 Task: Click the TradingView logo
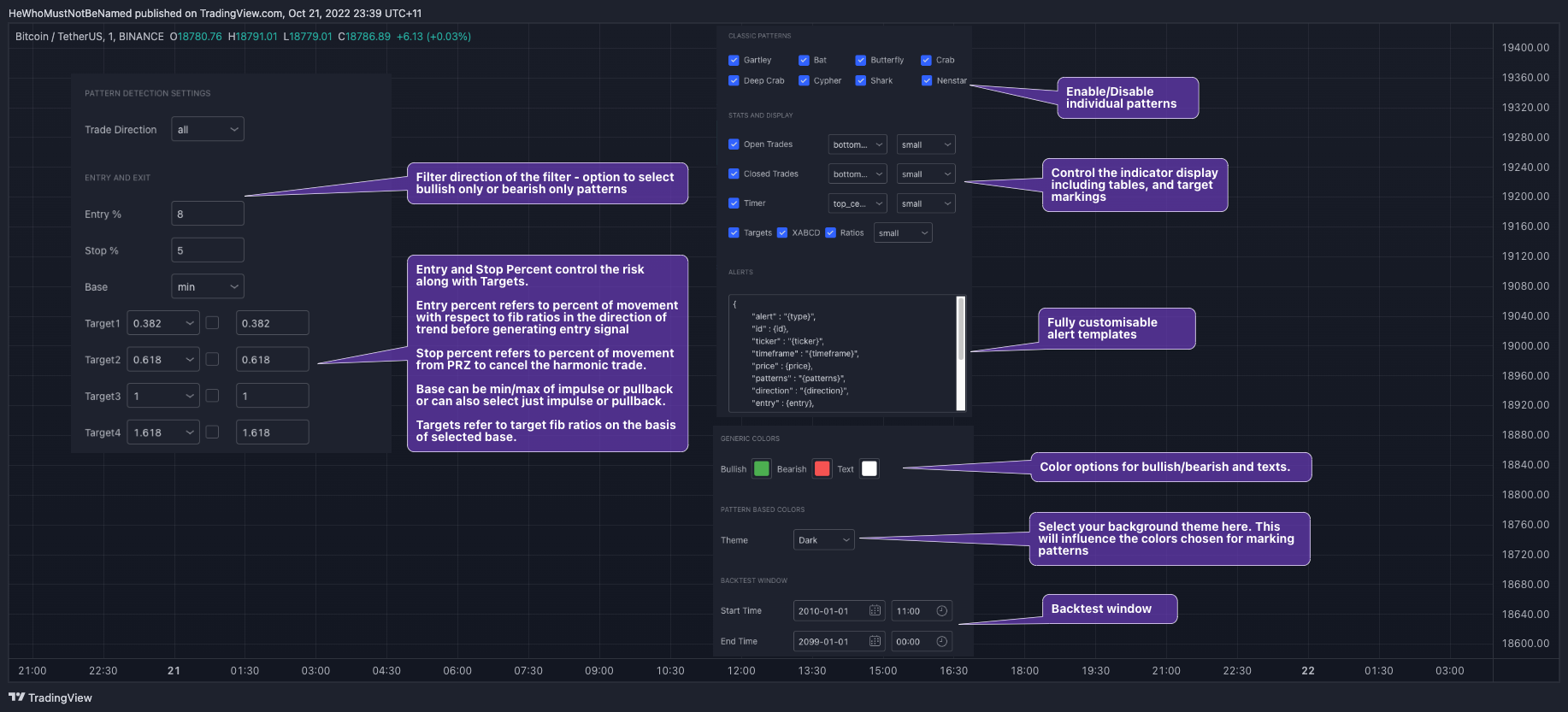(50, 697)
